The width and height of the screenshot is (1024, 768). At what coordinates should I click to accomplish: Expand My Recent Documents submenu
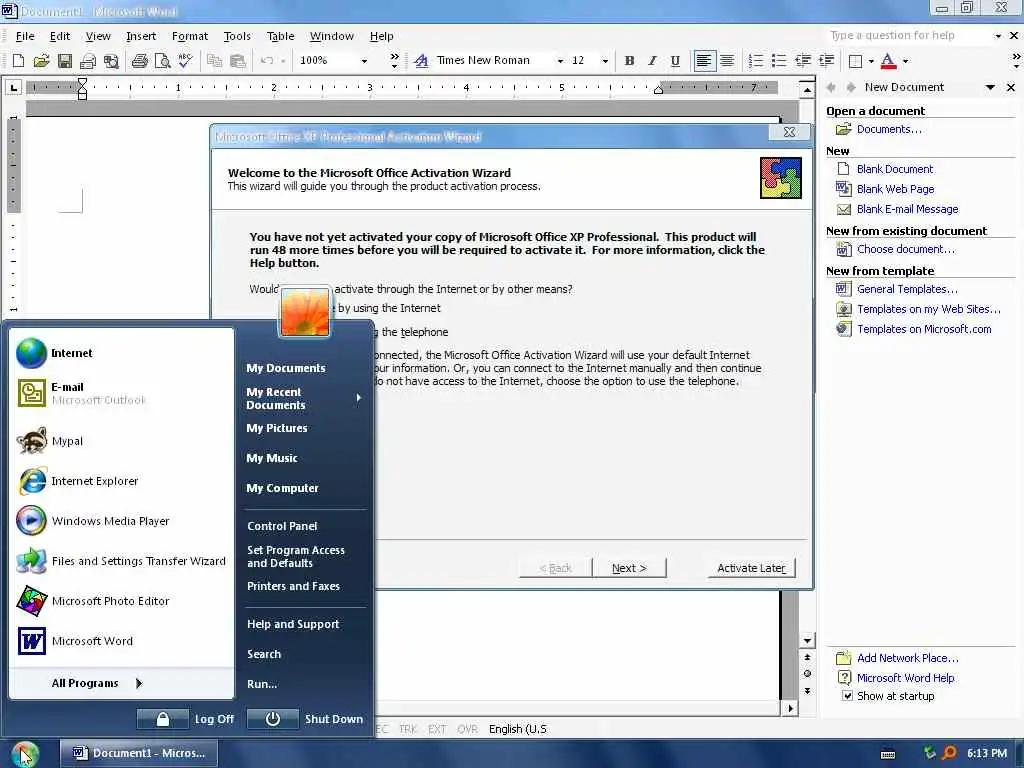304,398
